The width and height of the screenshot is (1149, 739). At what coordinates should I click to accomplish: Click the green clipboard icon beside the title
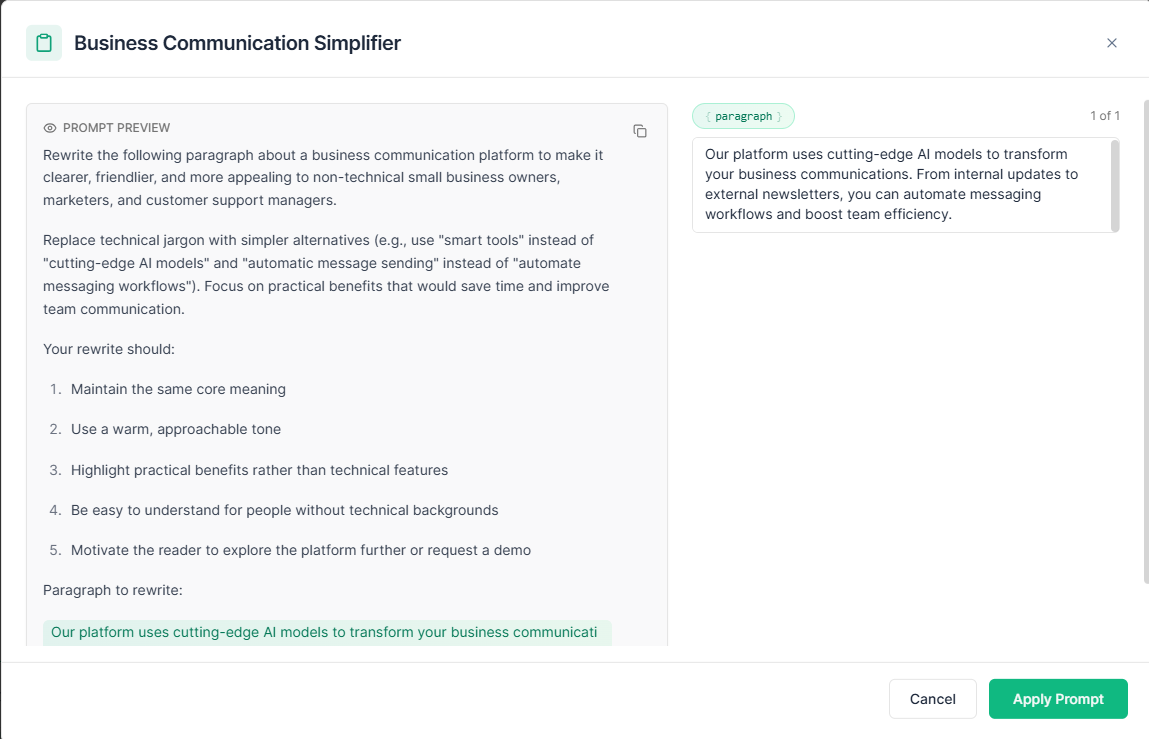(44, 43)
